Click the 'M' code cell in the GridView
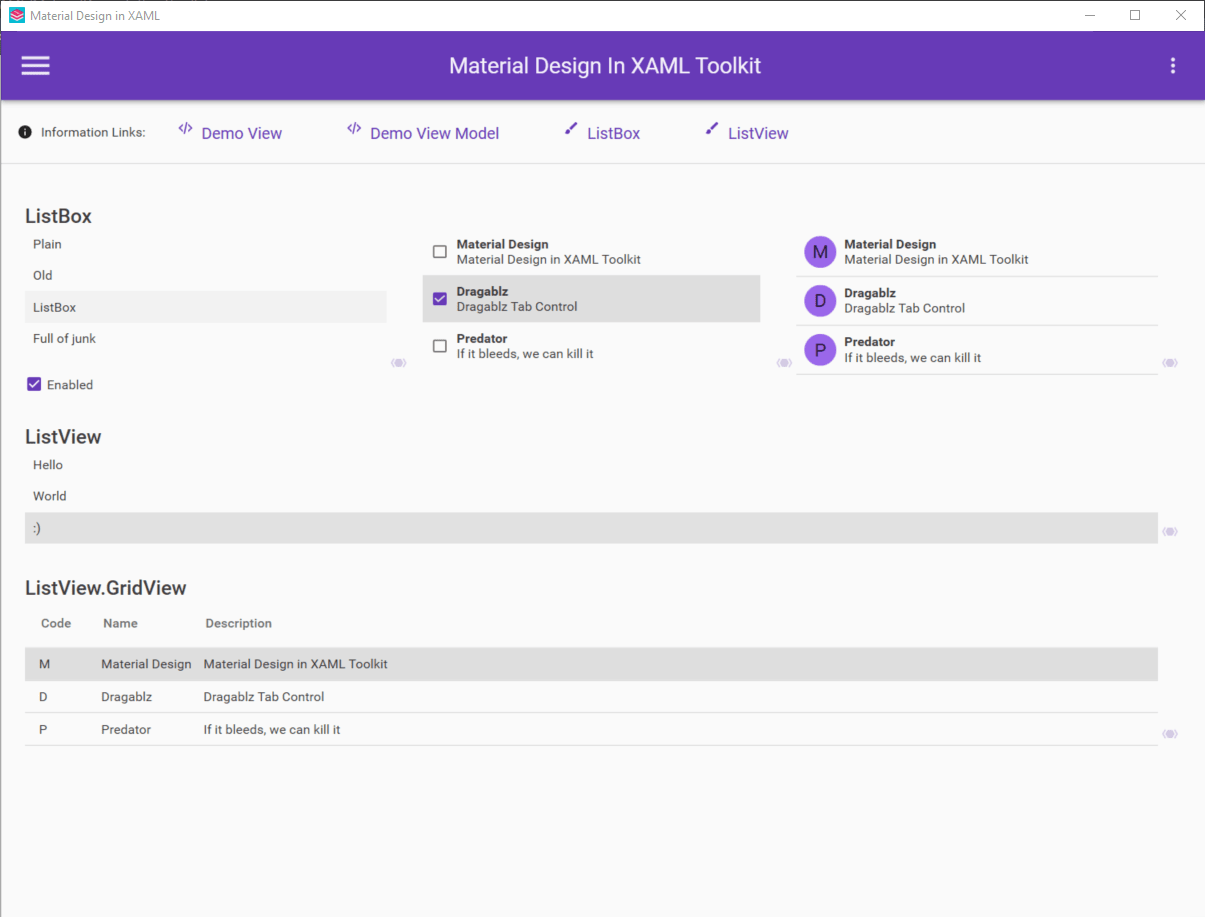The image size is (1205, 917). 44,664
